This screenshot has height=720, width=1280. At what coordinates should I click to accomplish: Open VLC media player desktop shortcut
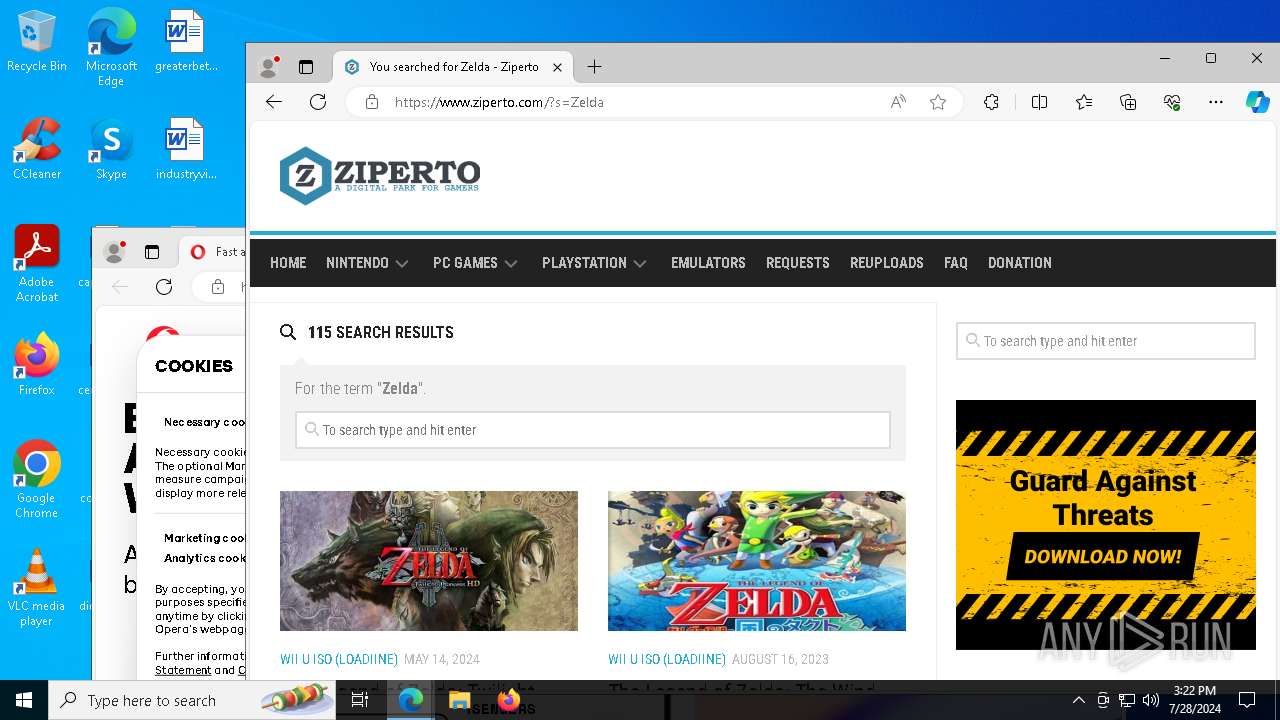click(37, 588)
